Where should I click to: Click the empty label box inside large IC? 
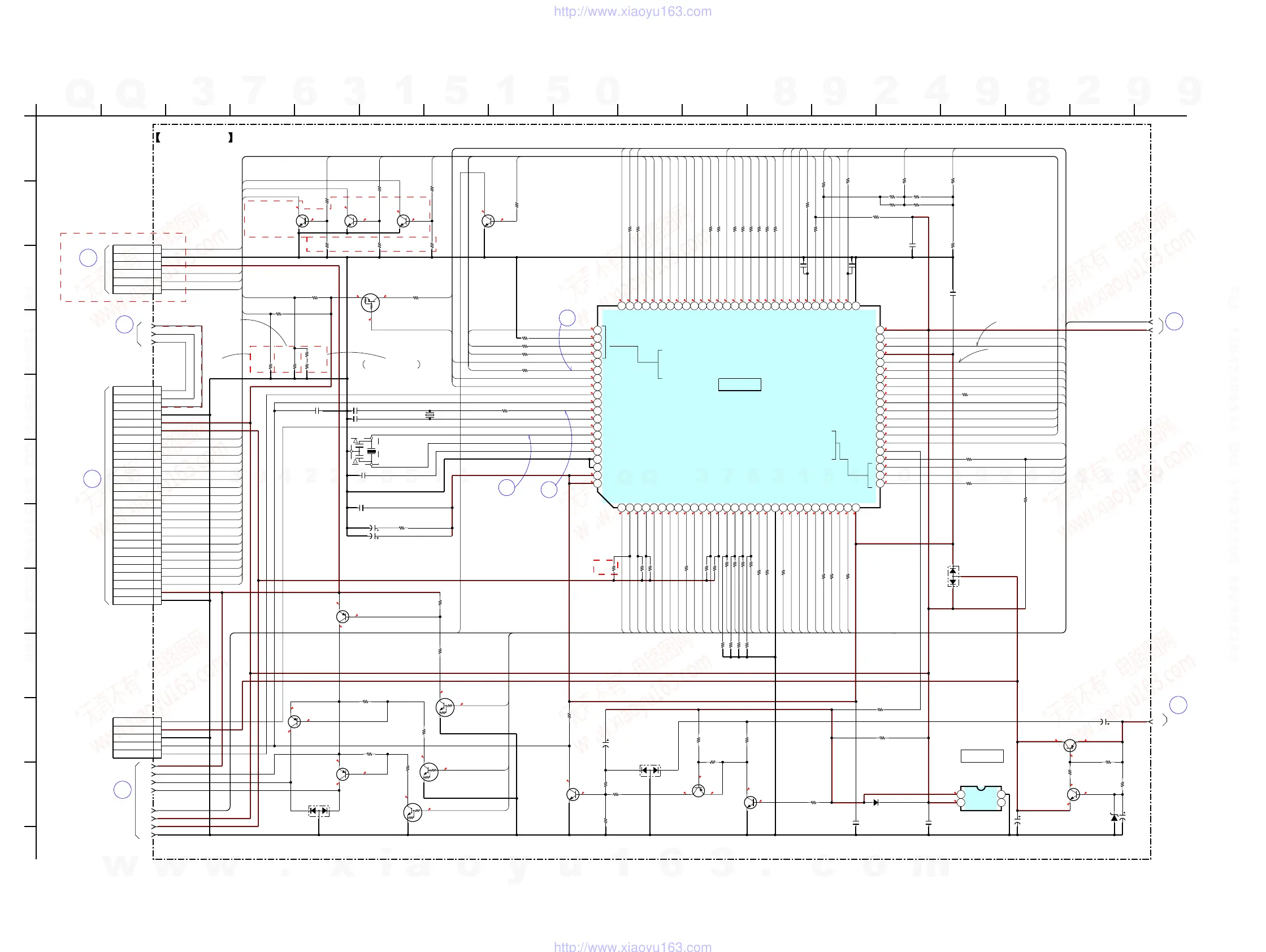[x=739, y=384]
